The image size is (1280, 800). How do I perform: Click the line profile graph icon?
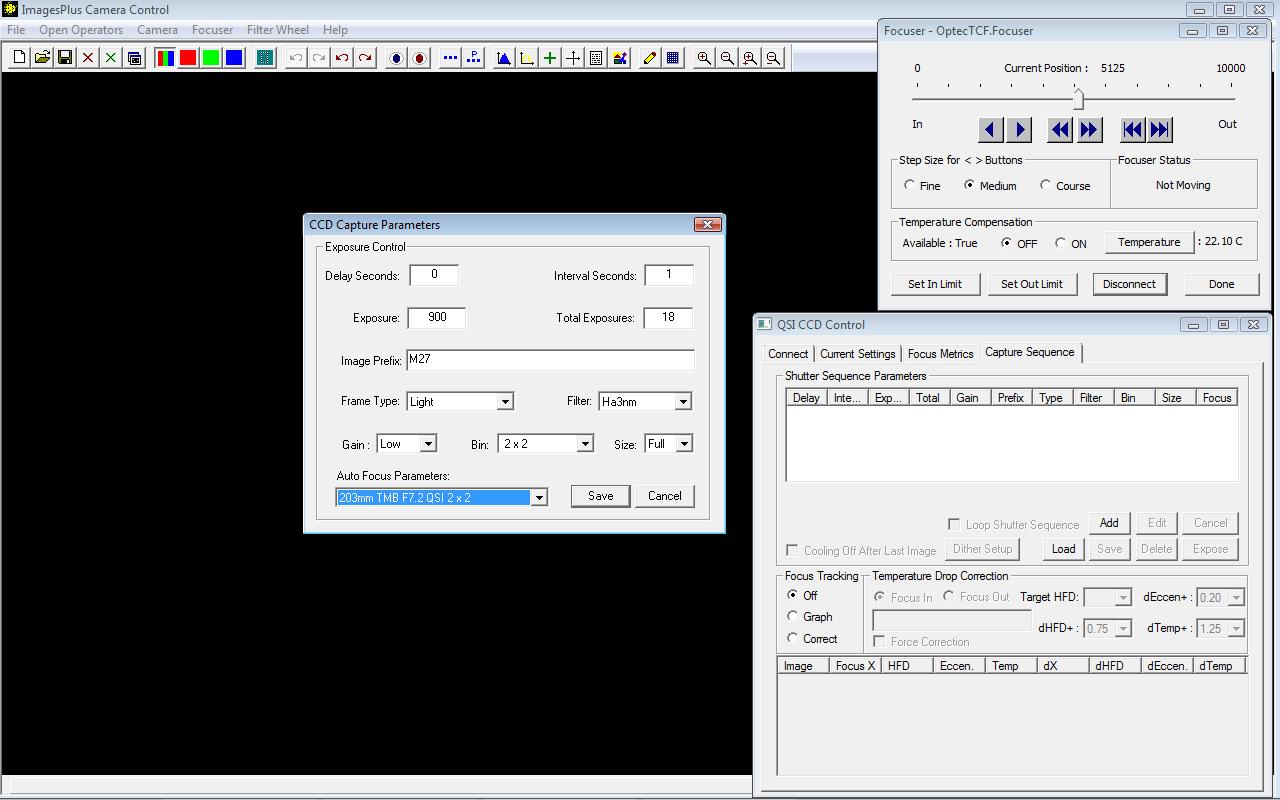point(527,58)
